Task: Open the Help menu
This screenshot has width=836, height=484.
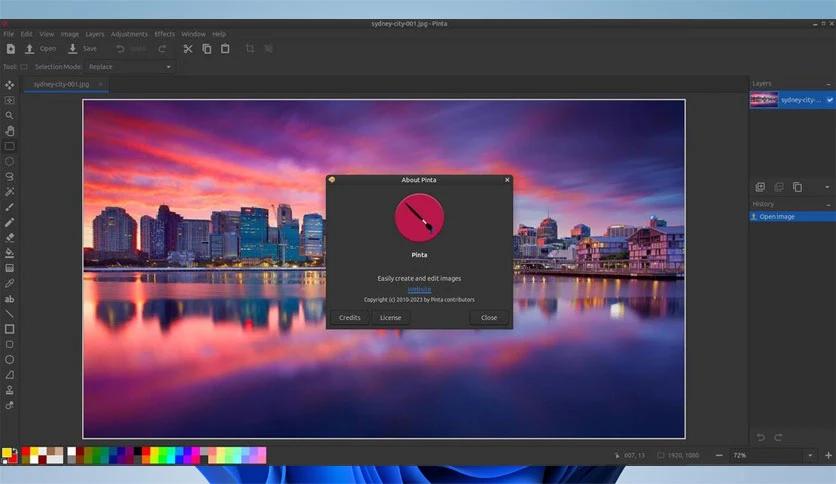Action: 219,34
